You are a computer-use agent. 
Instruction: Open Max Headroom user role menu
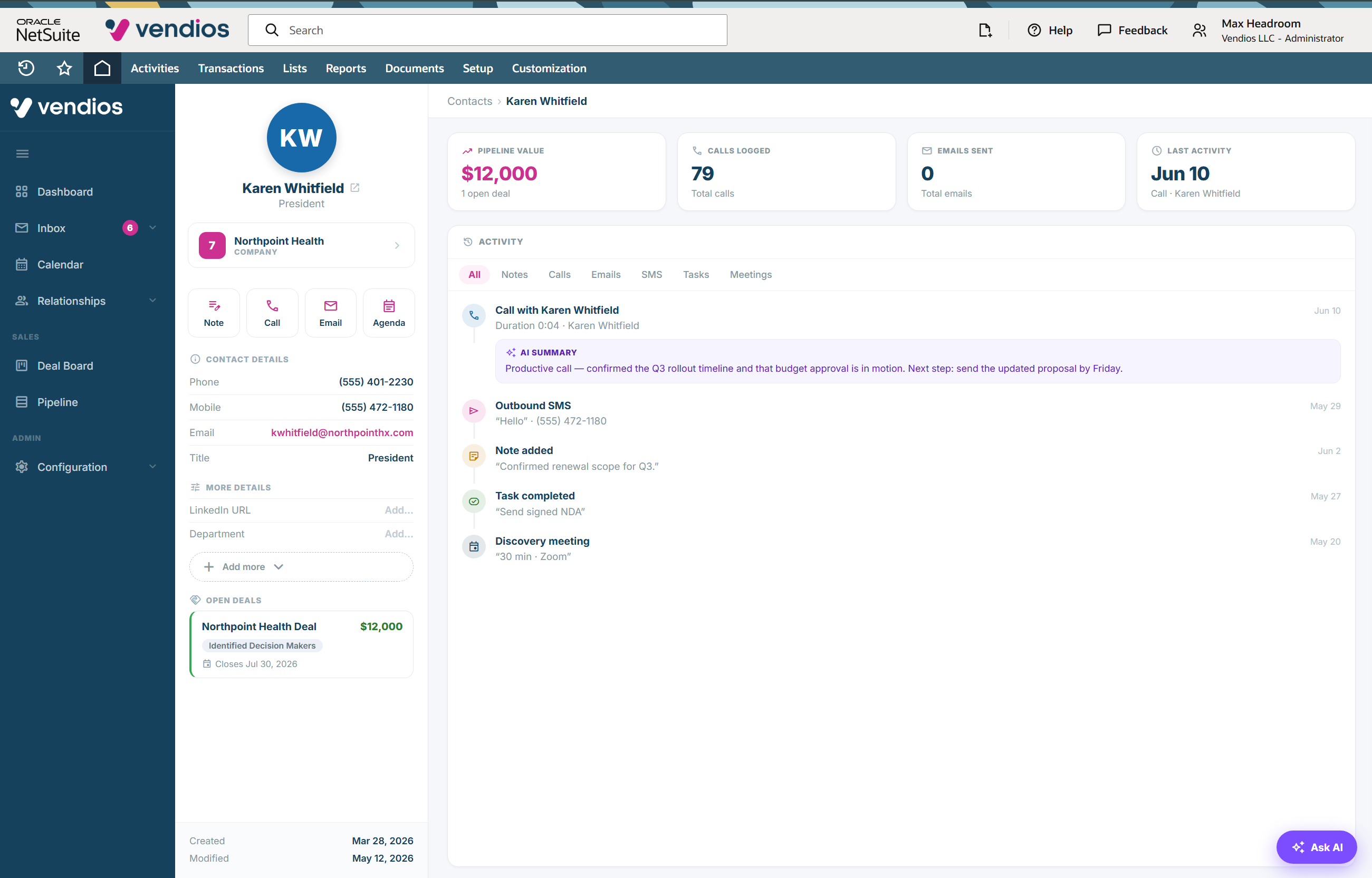click(1268, 30)
